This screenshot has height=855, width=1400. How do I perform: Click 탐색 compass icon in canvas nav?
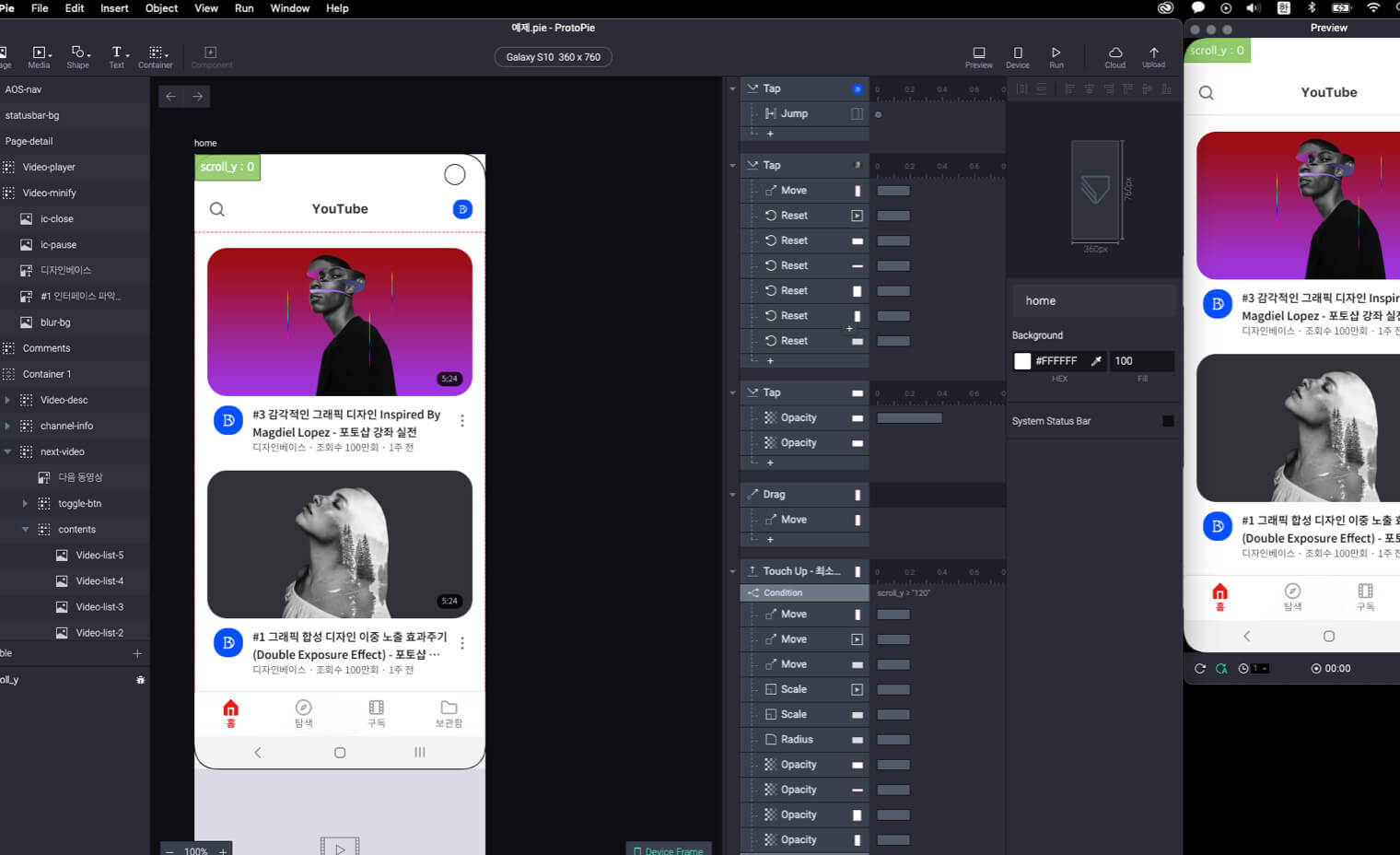tap(303, 708)
